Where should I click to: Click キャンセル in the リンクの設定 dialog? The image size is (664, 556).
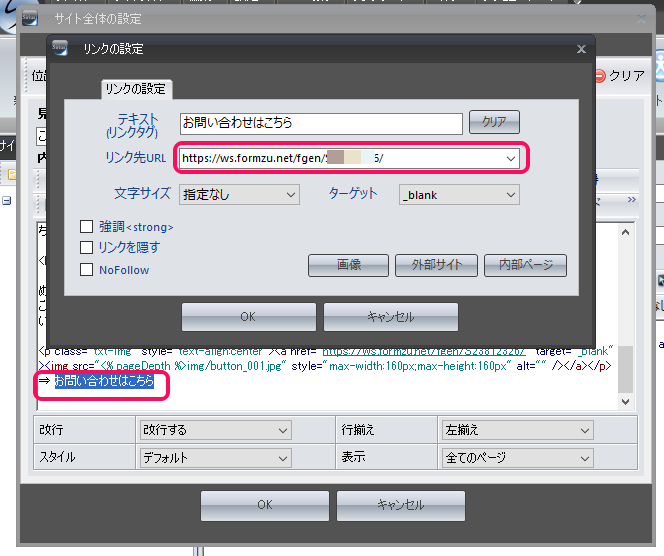390,317
